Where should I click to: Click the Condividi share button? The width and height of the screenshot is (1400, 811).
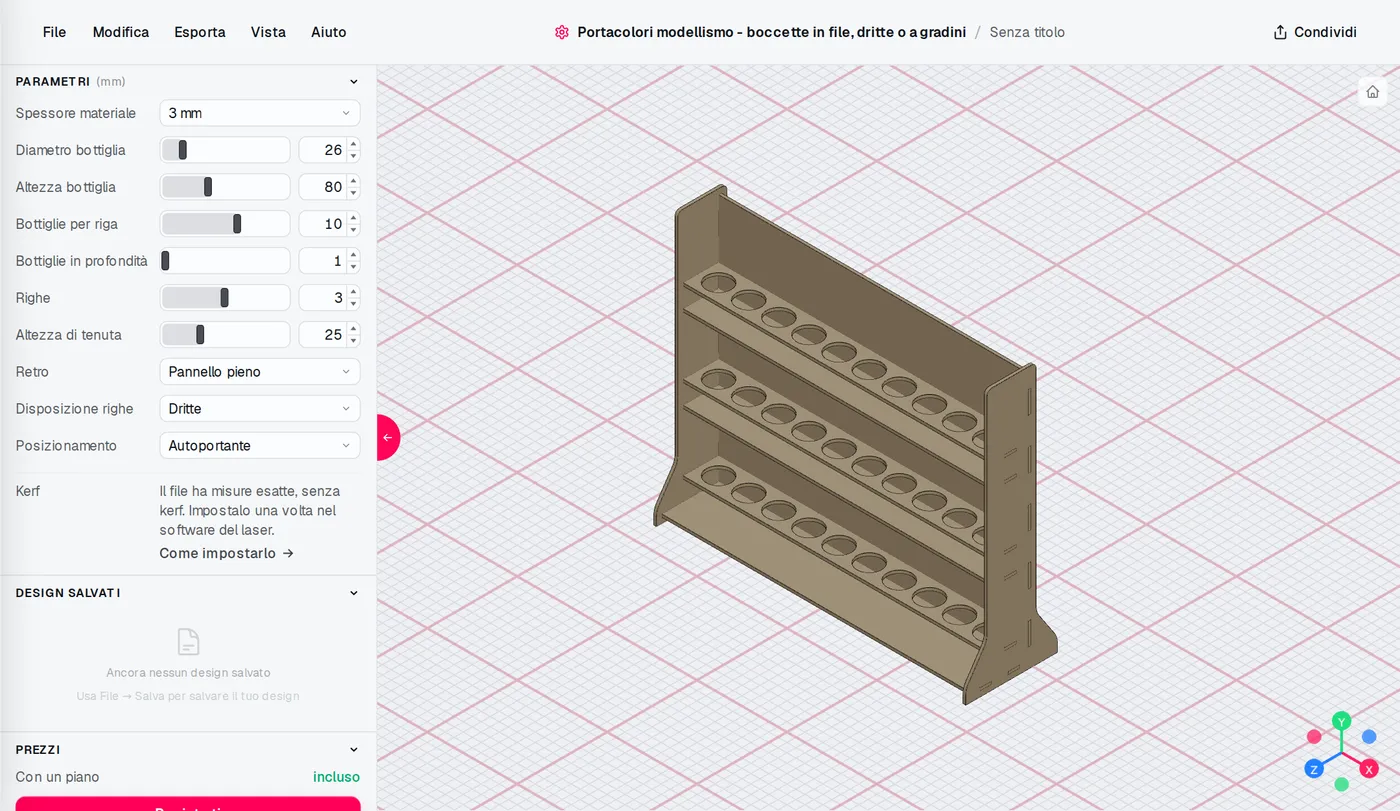pyautogui.click(x=1315, y=32)
